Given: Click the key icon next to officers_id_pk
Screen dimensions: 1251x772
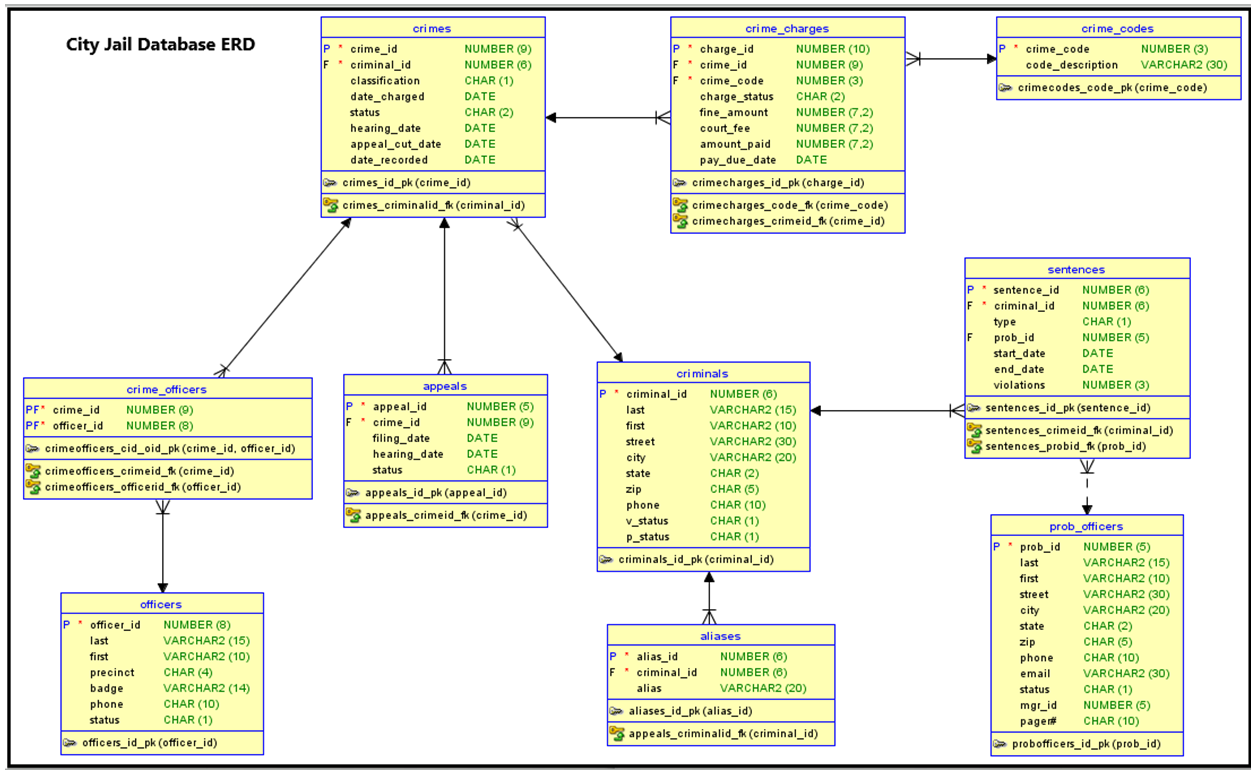Looking at the screenshot, I should pyautogui.click(x=69, y=743).
